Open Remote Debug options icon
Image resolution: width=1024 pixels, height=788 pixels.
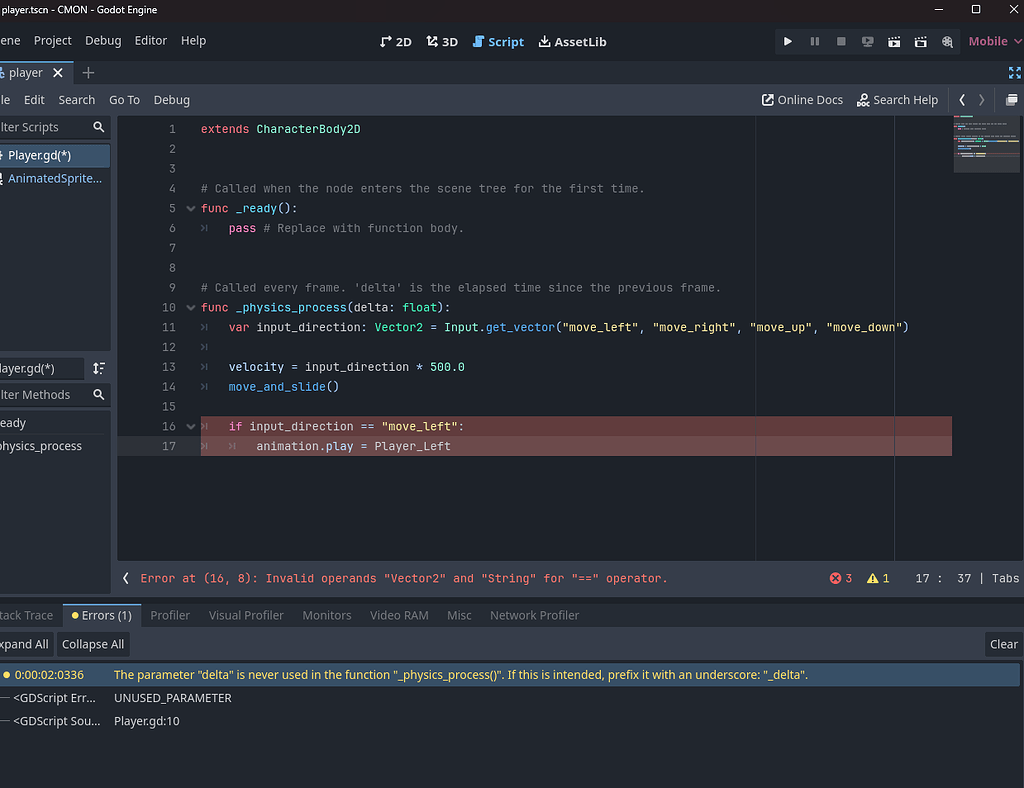(867, 41)
